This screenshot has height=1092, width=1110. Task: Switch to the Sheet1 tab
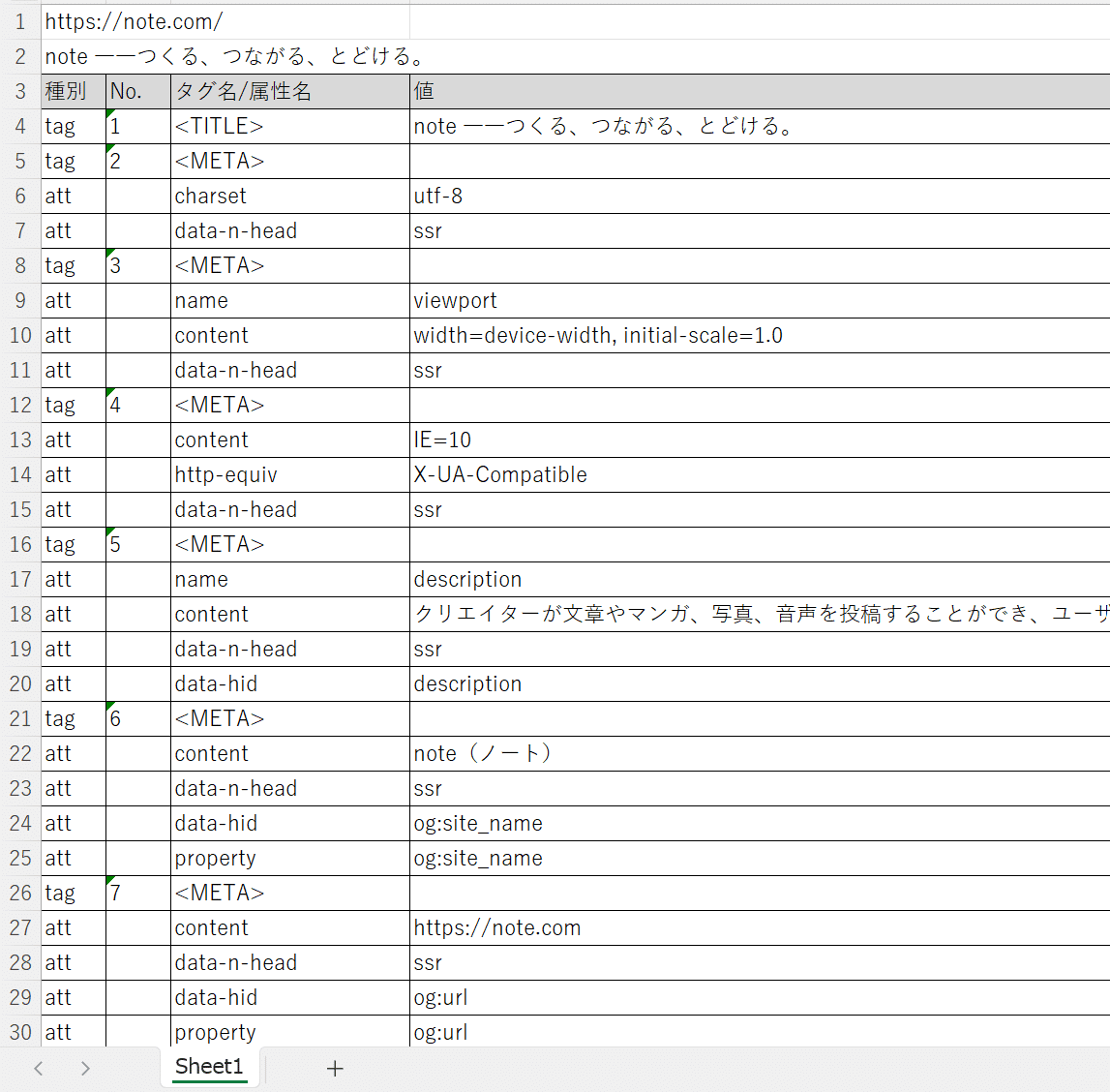tap(208, 1067)
